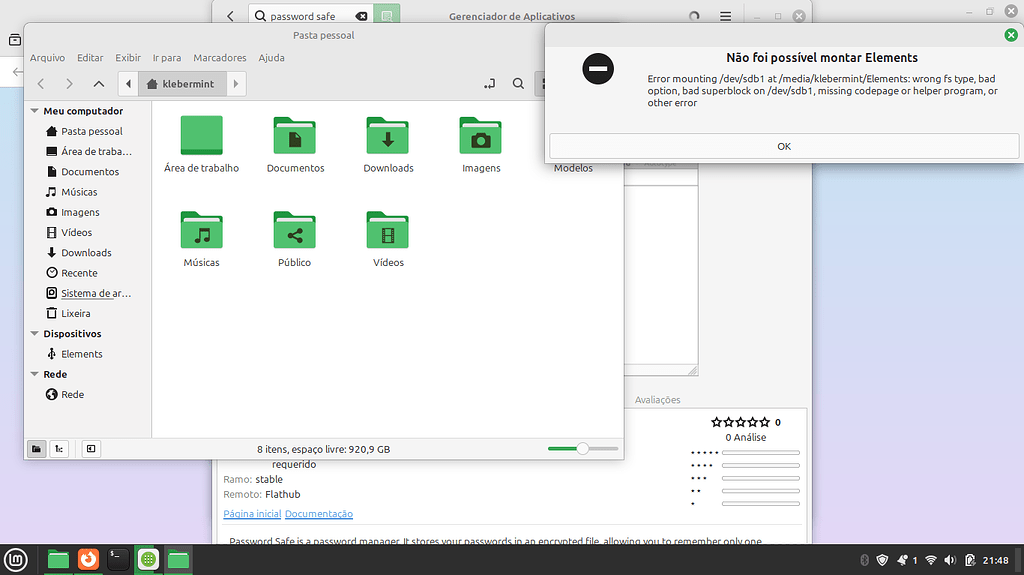This screenshot has height=575, width=1024.
Task: Open the Downloads folder icon in the main pane
Action: pyautogui.click(x=388, y=137)
